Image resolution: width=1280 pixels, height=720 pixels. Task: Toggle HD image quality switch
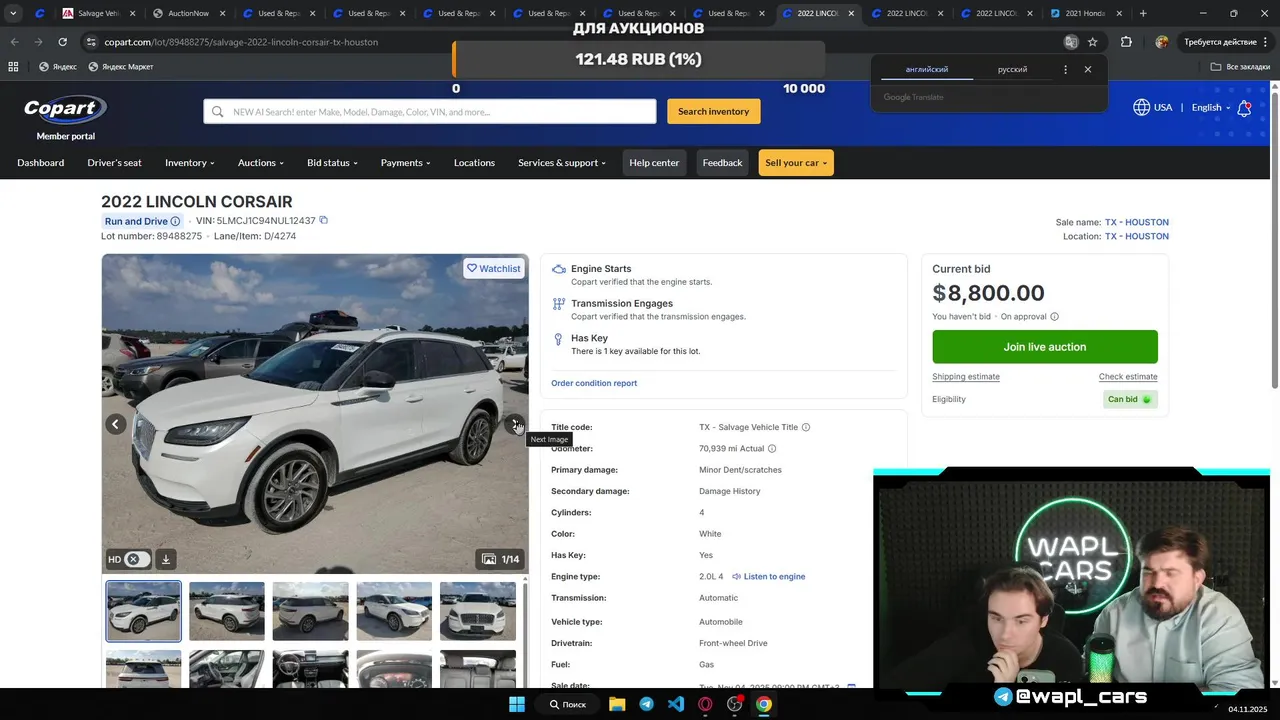point(138,559)
